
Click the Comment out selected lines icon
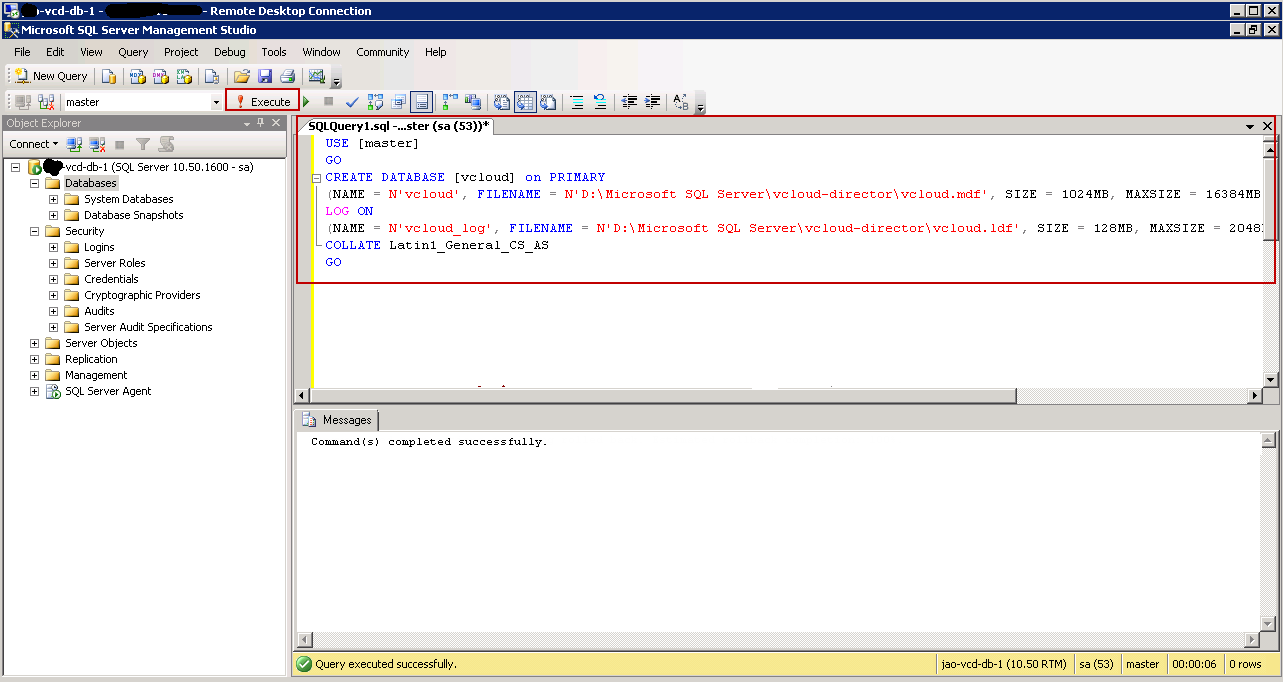coord(576,101)
